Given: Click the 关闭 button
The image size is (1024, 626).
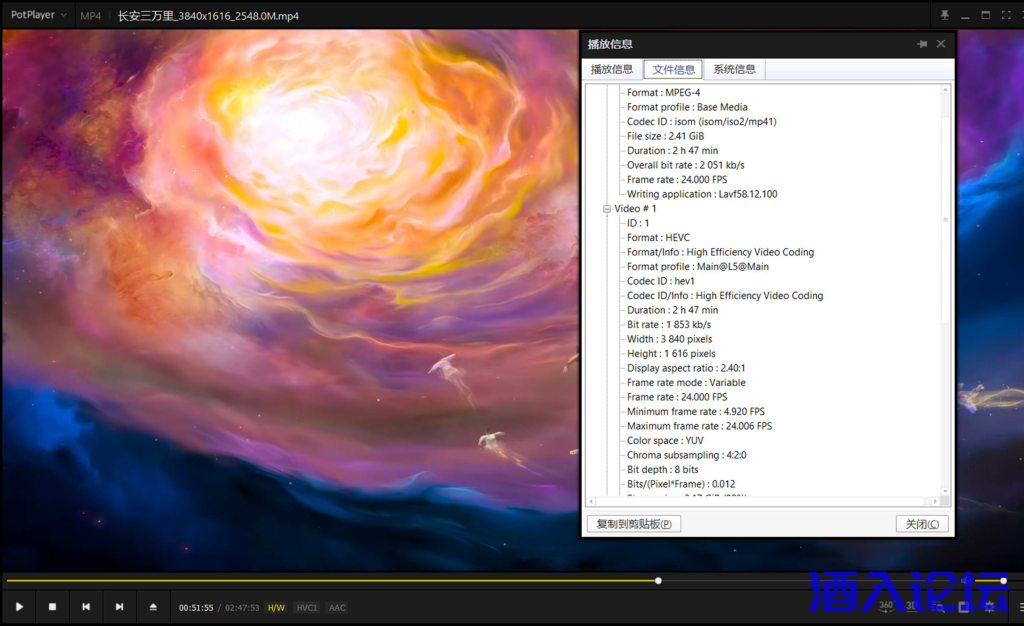Looking at the screenshot, I should coord(921,524).
